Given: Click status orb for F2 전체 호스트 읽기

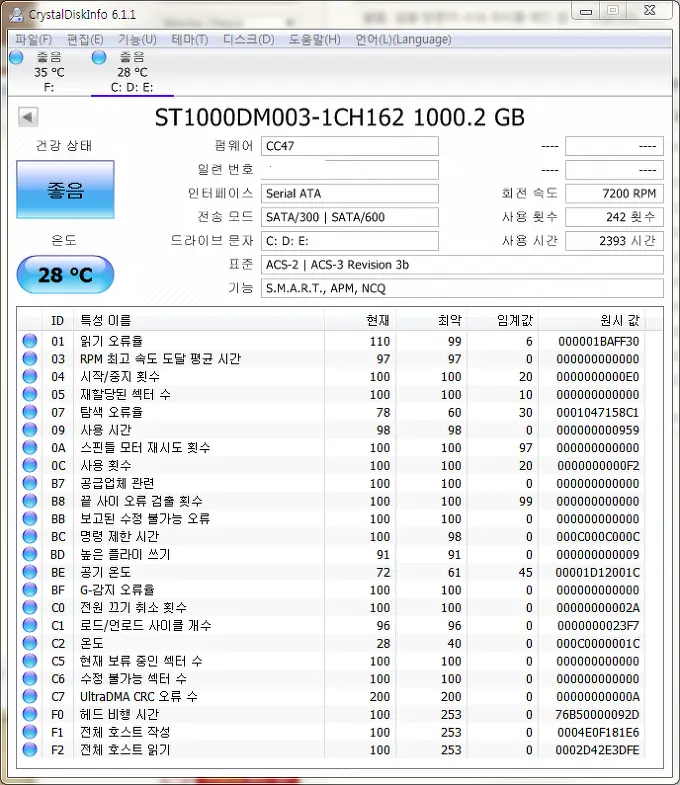Looking at the screenshot, I should 30,749.
